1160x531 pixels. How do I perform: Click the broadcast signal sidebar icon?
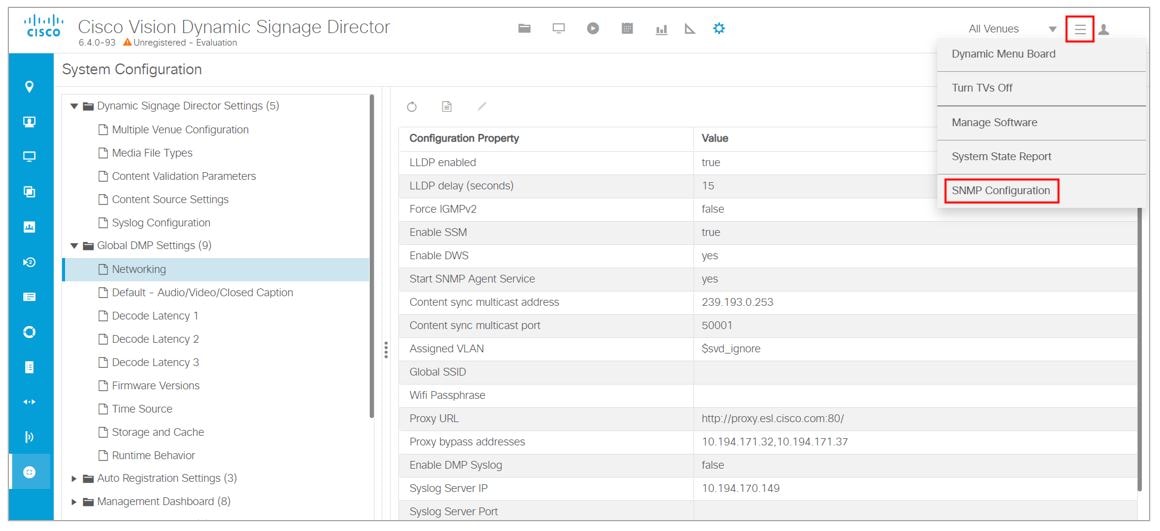pos(30,437)
